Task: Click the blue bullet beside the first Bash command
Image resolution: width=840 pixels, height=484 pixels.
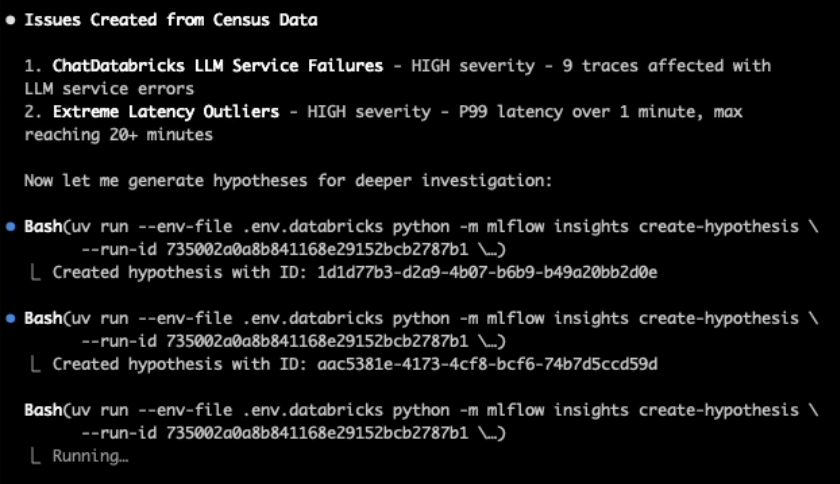Action: [x=10, y=227]
